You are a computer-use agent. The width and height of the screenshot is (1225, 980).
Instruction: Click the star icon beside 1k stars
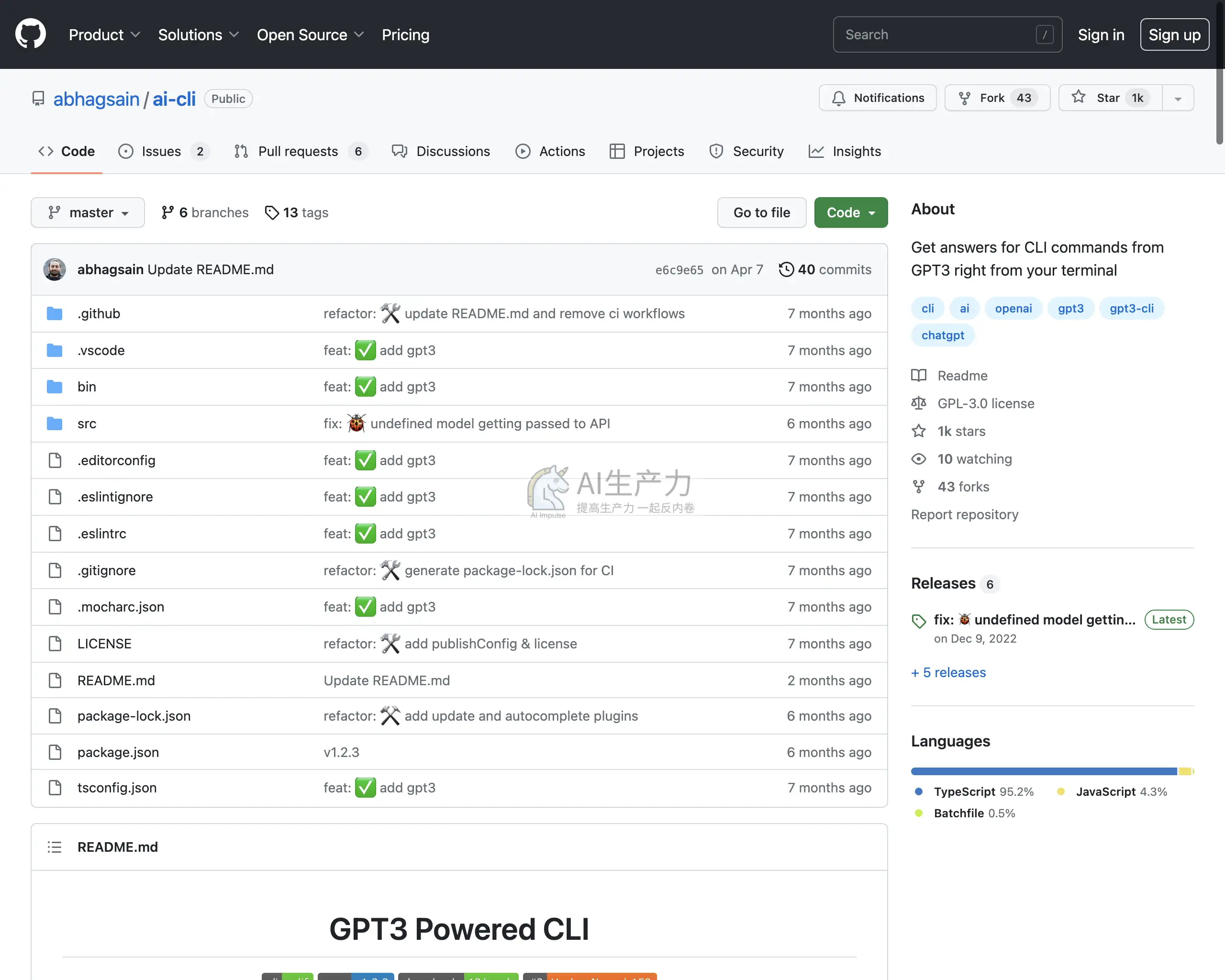coord(919,431)
